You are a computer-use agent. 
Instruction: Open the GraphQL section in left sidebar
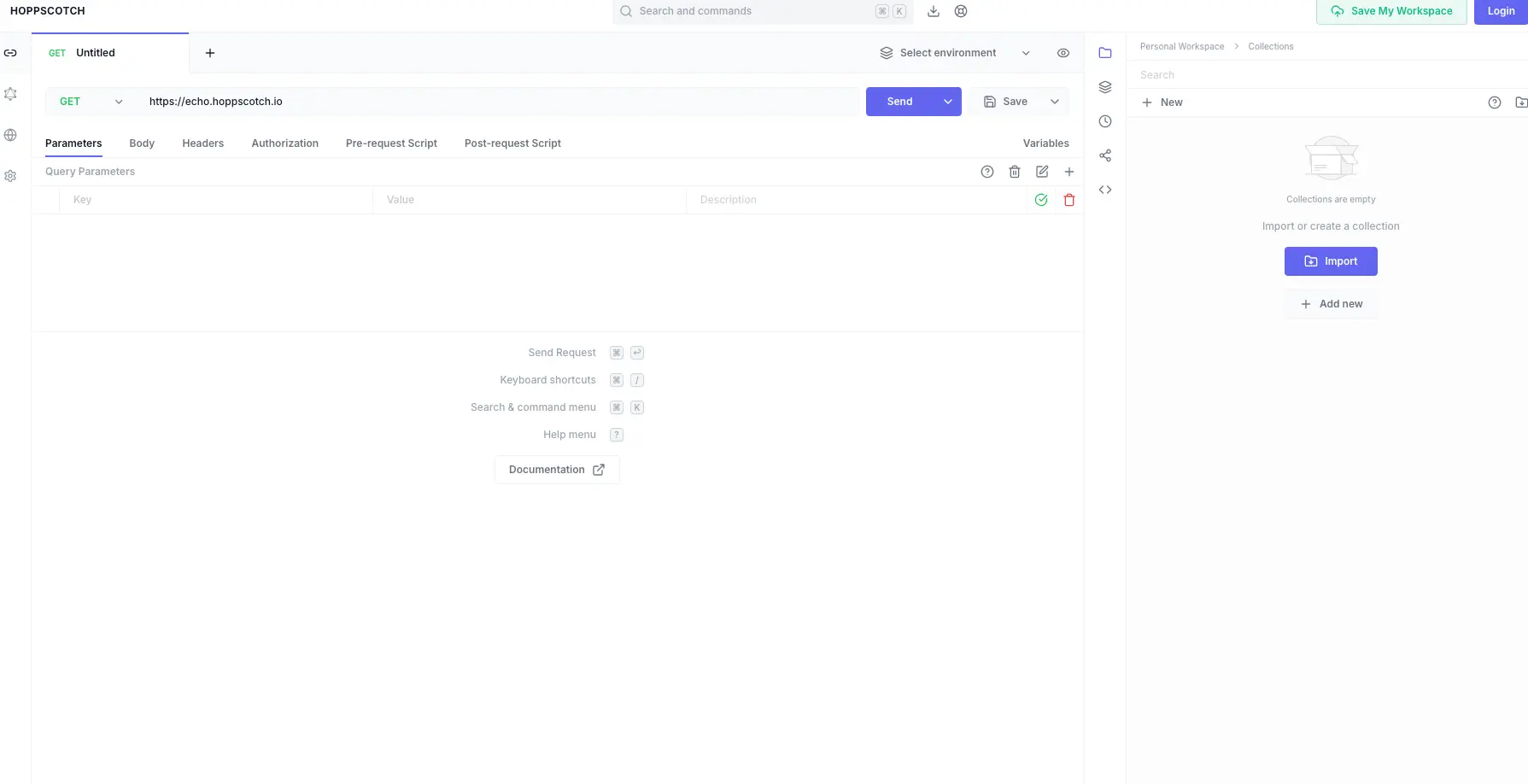click(10, 94)
